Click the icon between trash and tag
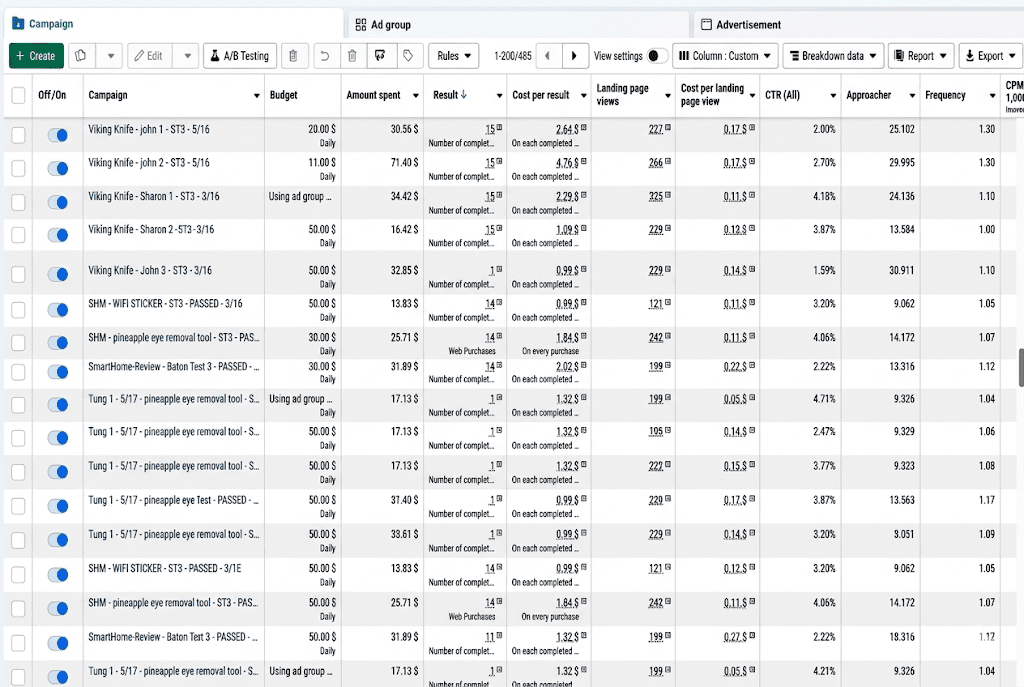This screenshot has width=1024, height=687. pyautogui.click(x=380, y=56)
